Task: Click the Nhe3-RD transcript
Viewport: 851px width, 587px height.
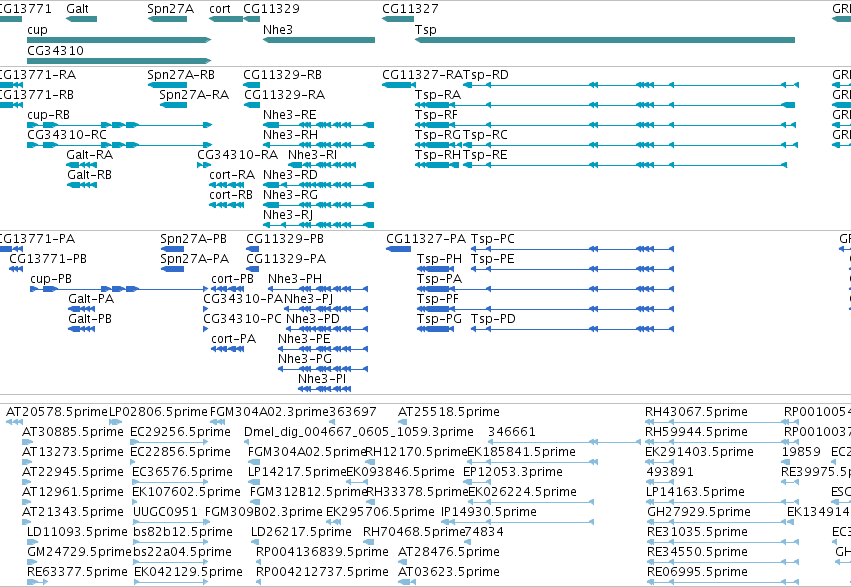Action: [319, 186]
